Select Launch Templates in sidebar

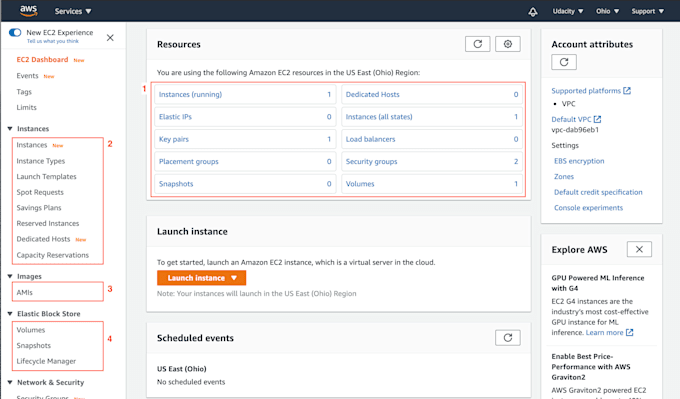click(46, 177)
